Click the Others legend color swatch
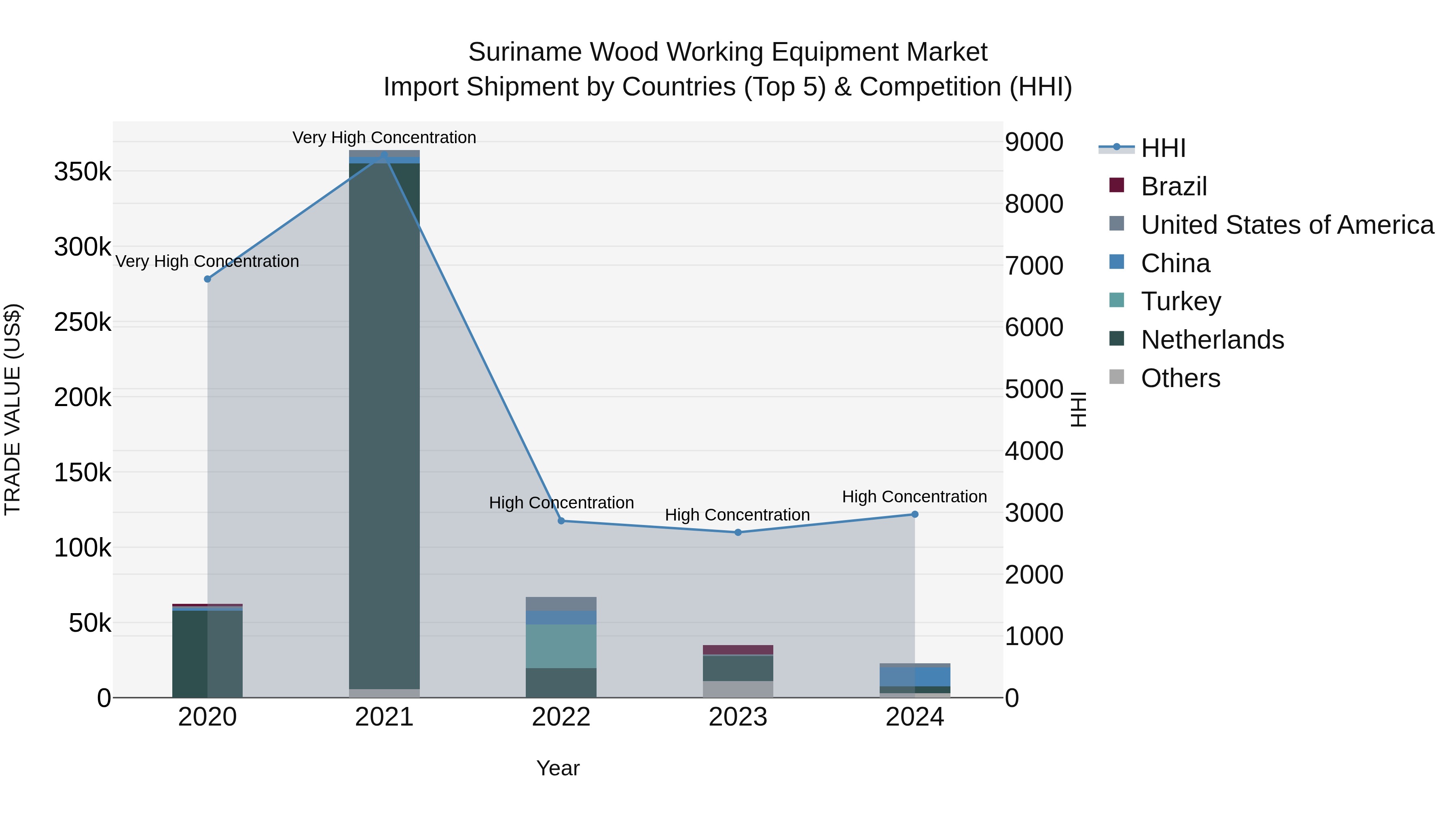The height and width of the screenshot is (819, 1456). [x=1117, y=377]
